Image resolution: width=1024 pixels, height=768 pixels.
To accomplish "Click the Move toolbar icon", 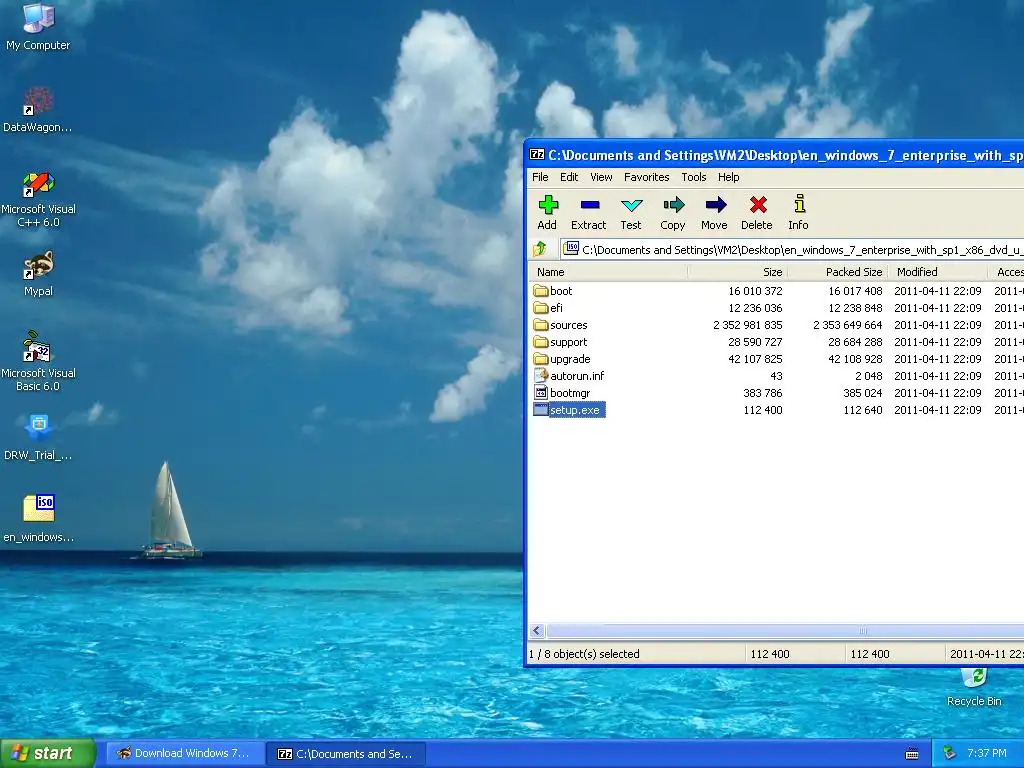I will click(x=714, y=213).
